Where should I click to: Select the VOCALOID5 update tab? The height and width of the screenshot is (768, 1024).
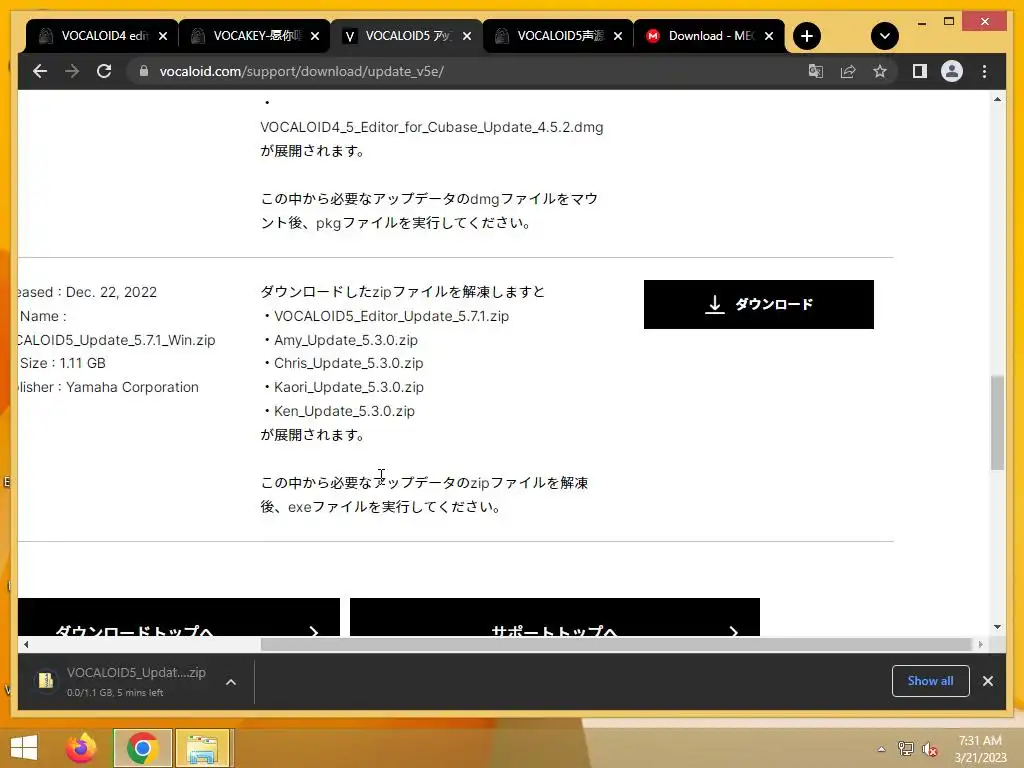click(406, 36)
